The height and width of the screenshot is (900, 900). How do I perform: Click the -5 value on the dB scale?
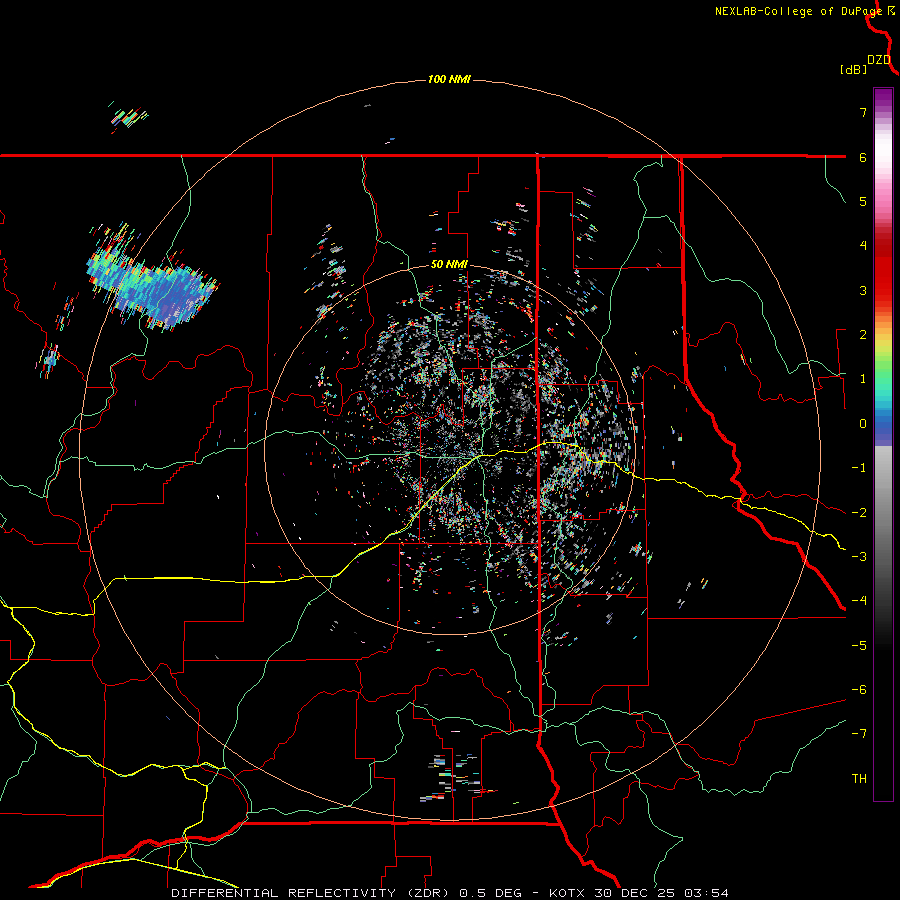click(859, 646)
